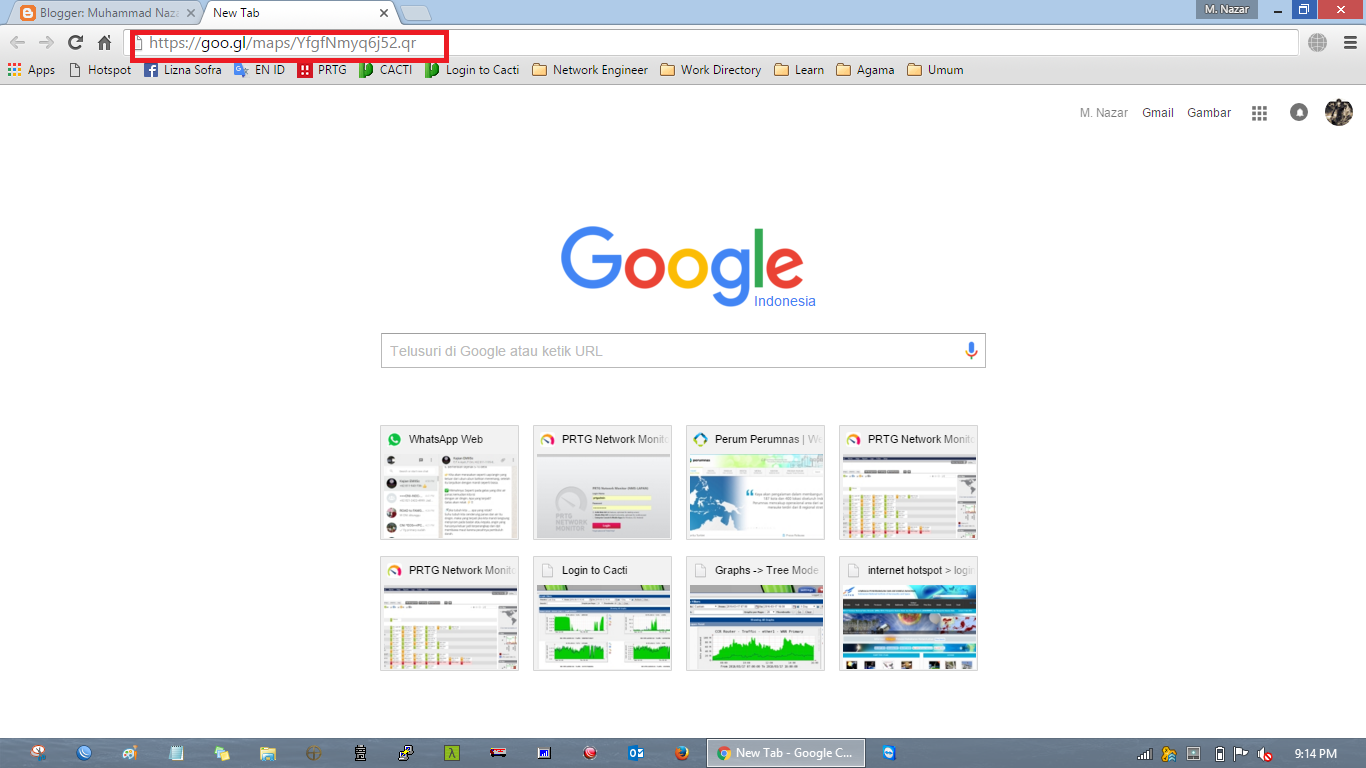1366x768 pixels.
Task: Expand the Learn bookmark folder
Action: point(799,70)
